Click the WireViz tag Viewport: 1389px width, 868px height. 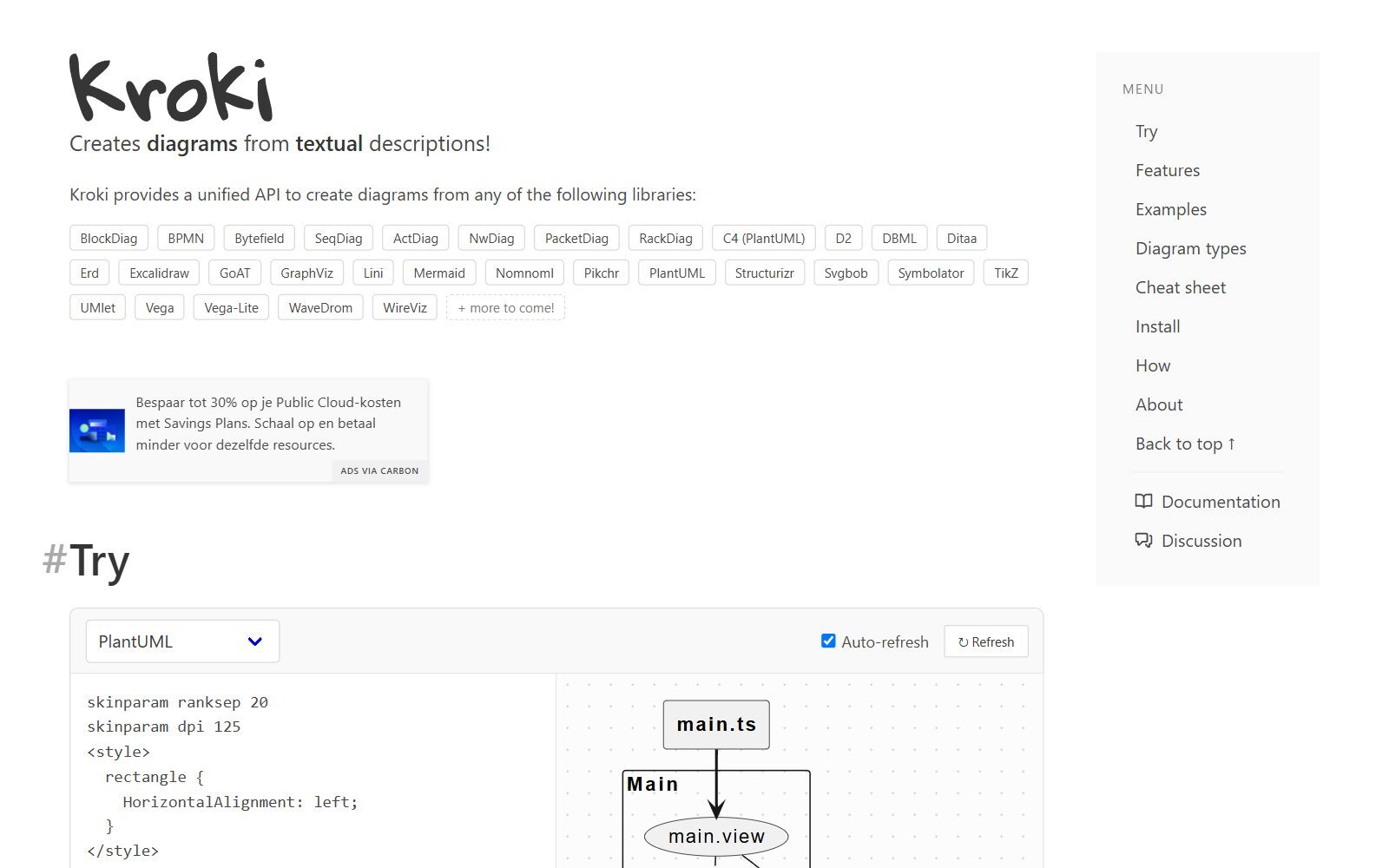405,307
